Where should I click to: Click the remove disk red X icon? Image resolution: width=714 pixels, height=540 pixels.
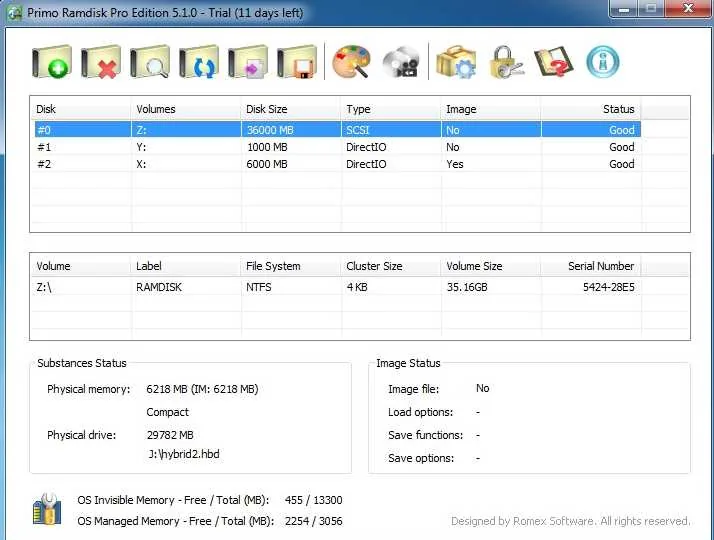click(x=101, y=61)
